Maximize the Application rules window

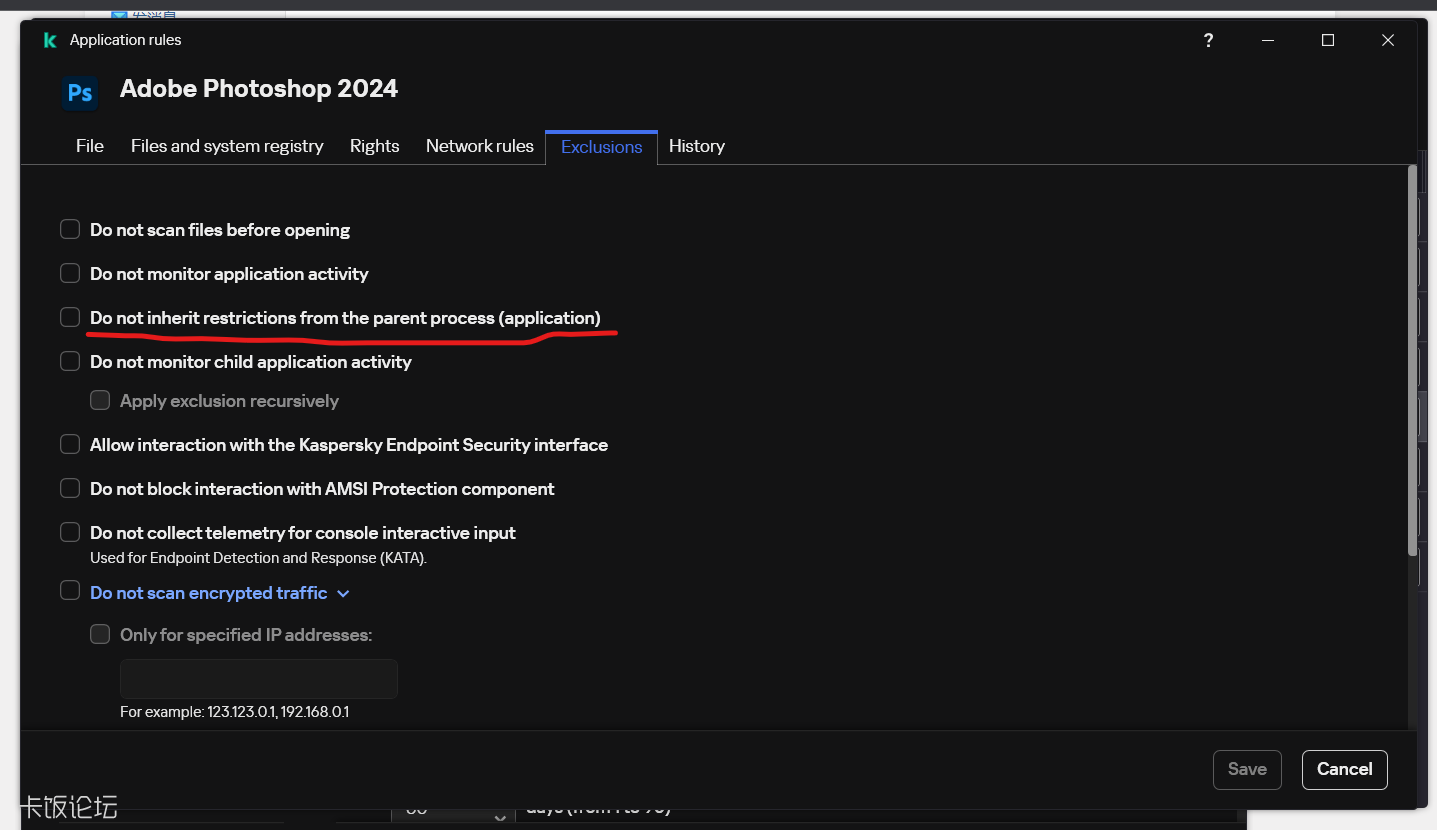click(x=1328, y=40)
